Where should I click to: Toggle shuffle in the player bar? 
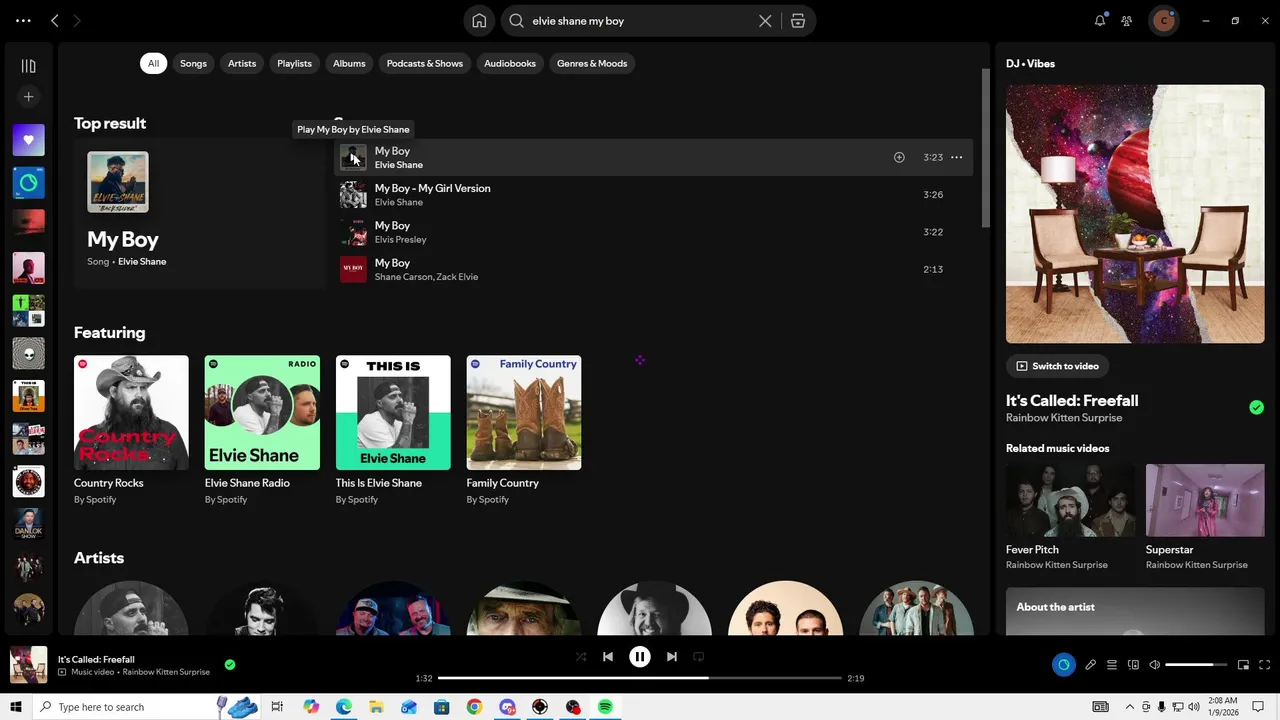tap(581, 657)
